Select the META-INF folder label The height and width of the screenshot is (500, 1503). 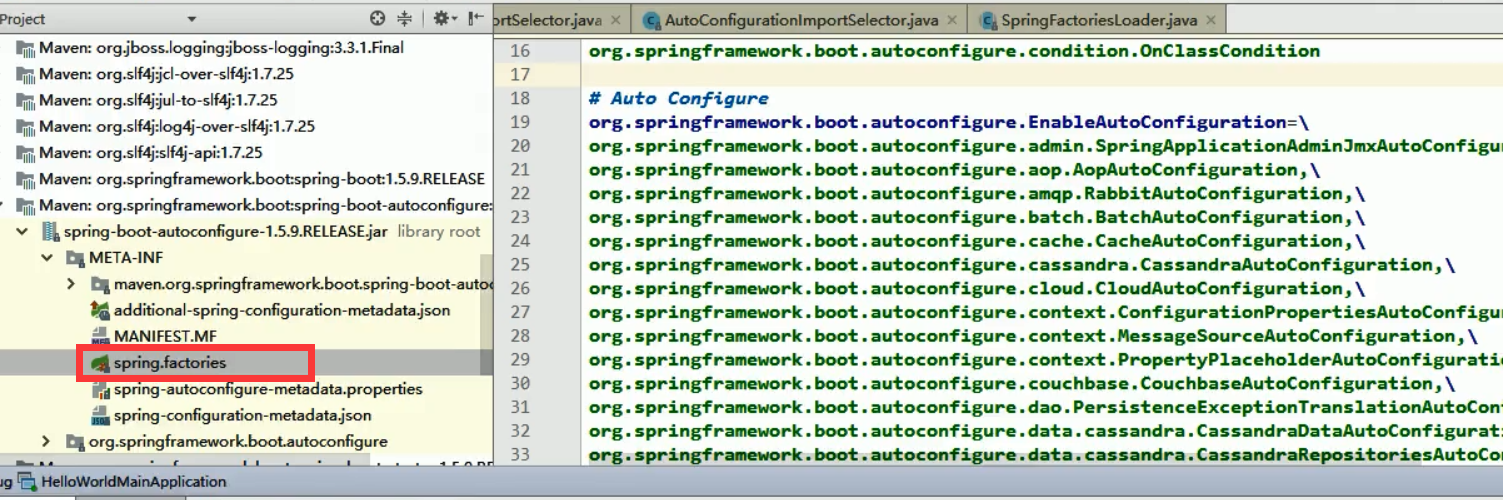tap(126, 258)
